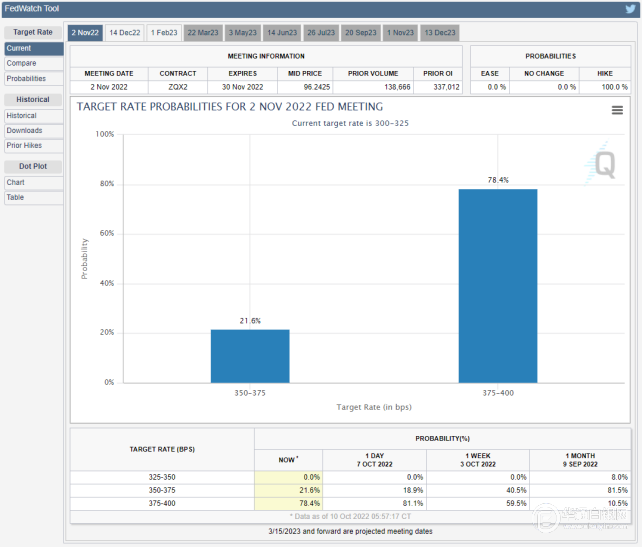Click the 8.0% one-month value
The height and width of the screenshot is (548, 643).
(619, 477)
